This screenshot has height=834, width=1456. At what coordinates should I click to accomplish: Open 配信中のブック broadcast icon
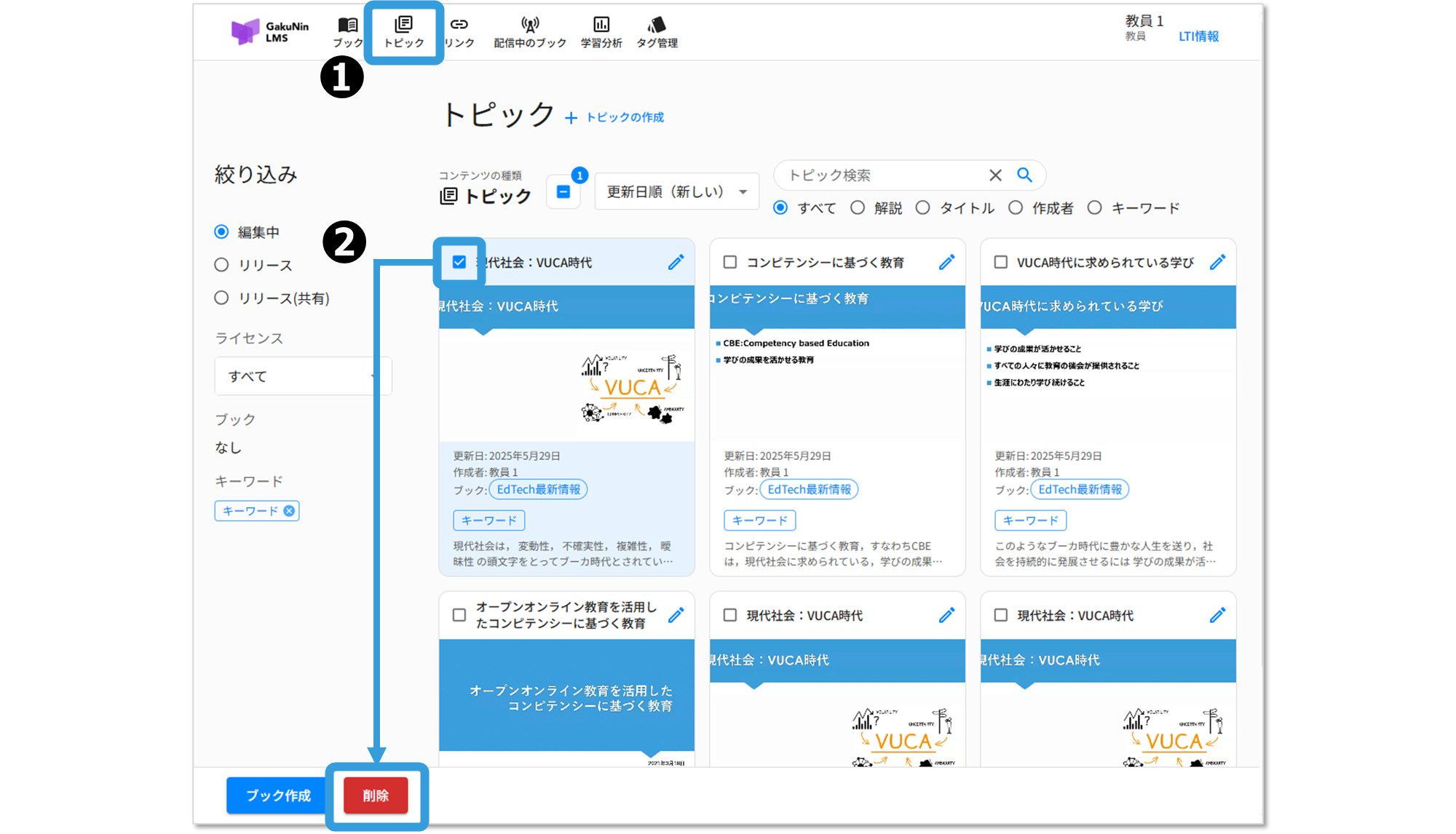(530, 25)
